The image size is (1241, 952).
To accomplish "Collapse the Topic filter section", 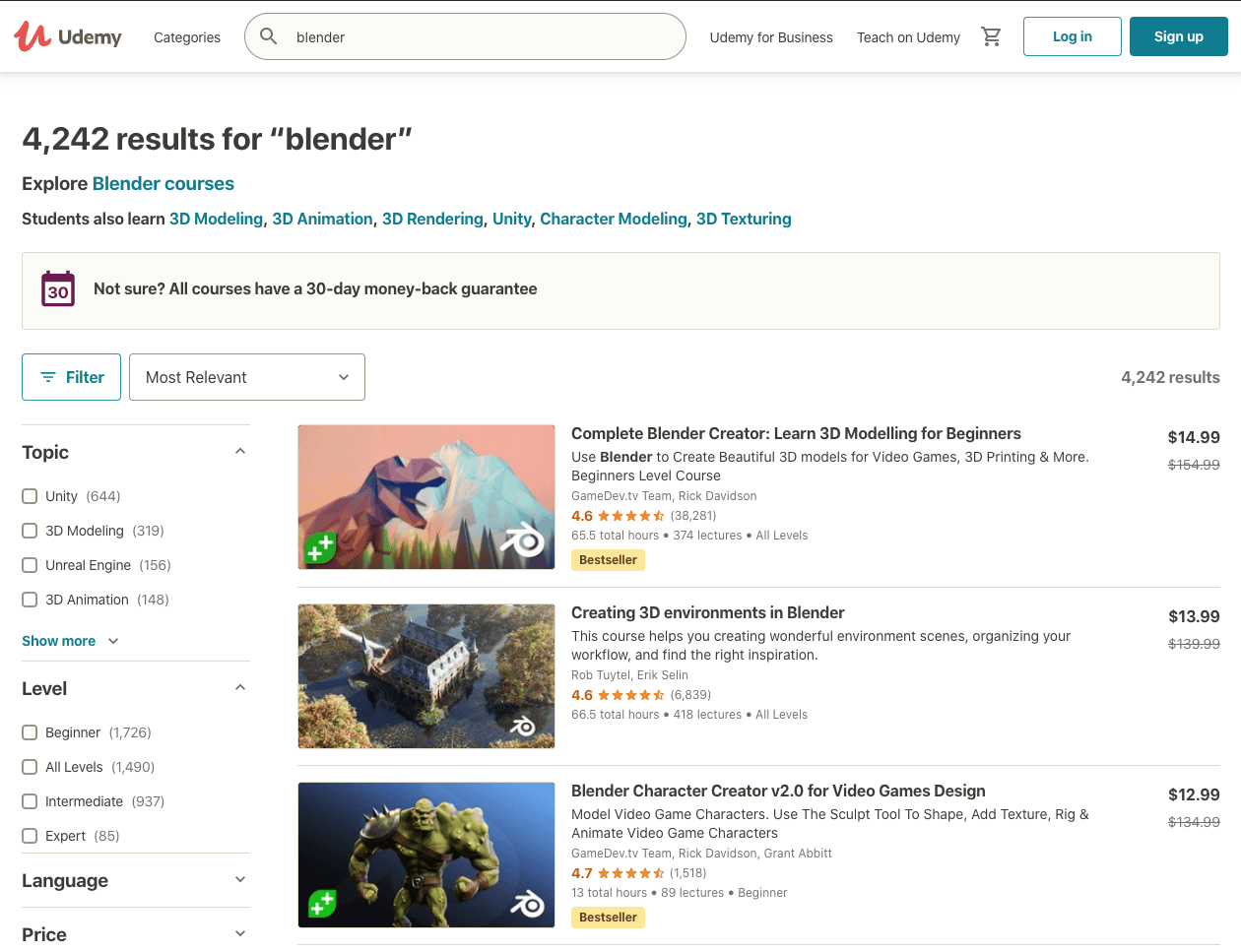I will point(239,450).
